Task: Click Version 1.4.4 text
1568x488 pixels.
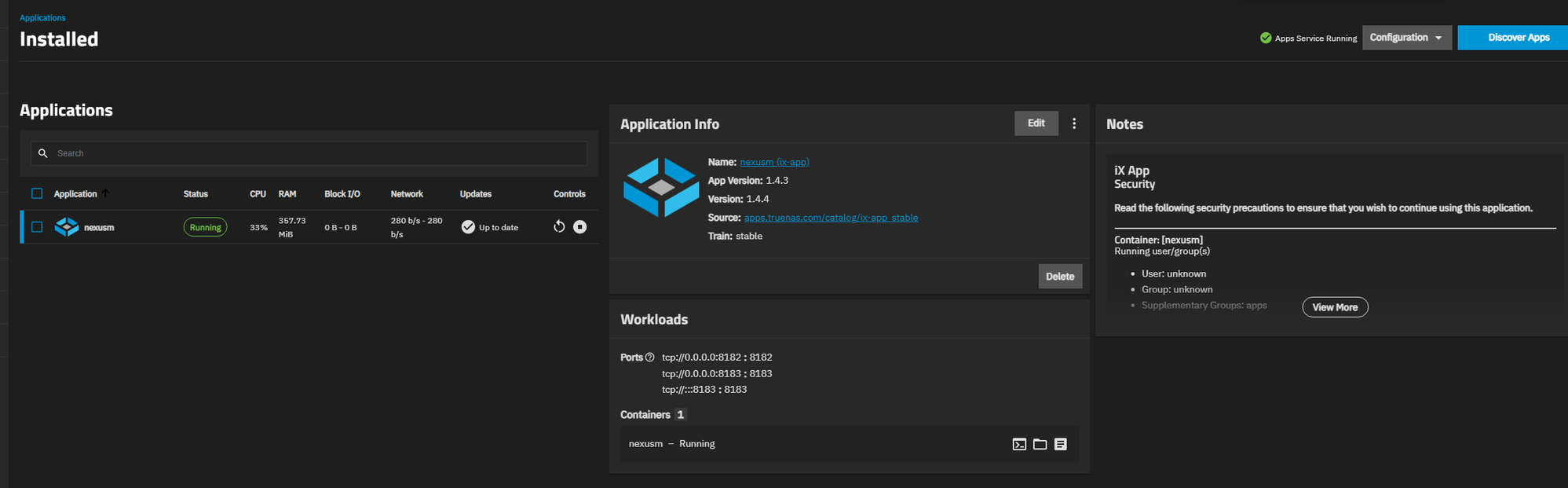Action: [x=739, y=199]
